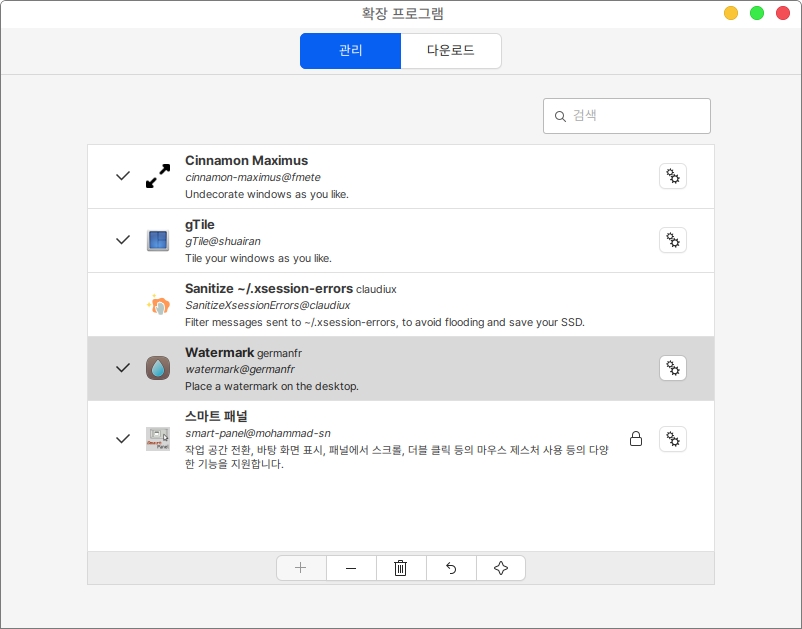Click the star-shaped icon in bottom toolbar
Image resolution: width=802 pixels, height=629 pixels.
click(501, 568)
